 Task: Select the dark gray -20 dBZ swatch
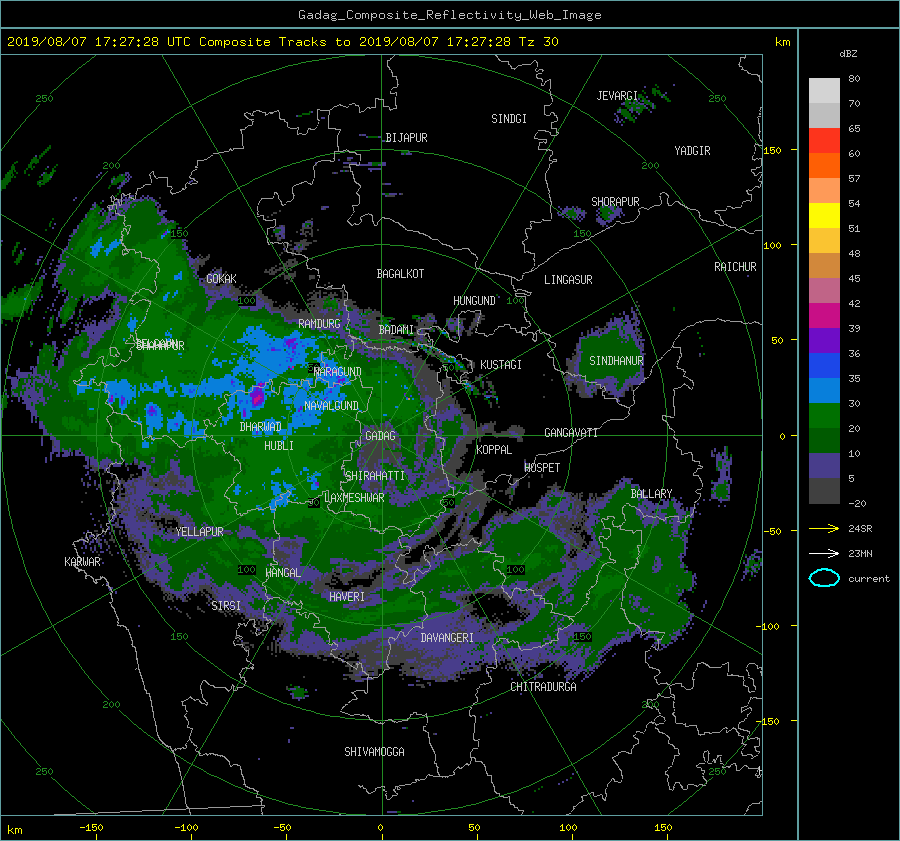pyautogui.click(x=824, y=491)
